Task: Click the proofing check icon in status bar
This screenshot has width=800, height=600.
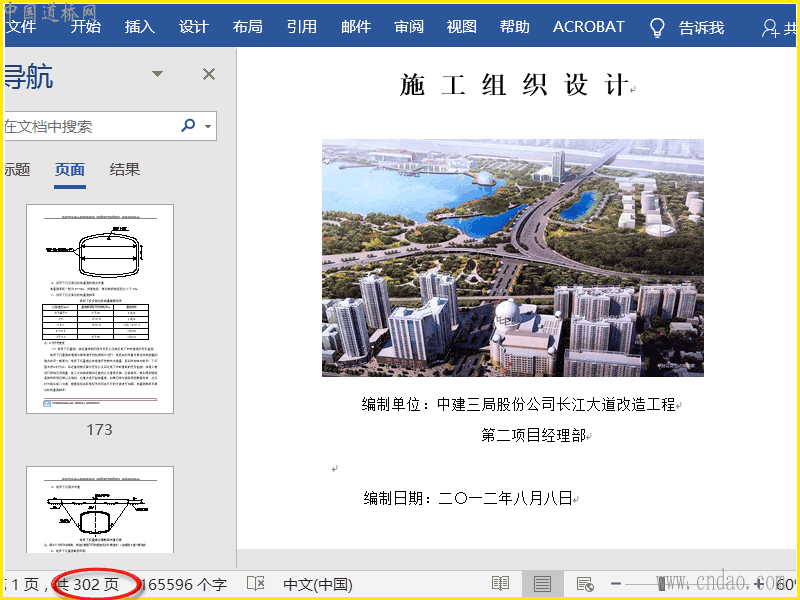Action: coord(256,584)
